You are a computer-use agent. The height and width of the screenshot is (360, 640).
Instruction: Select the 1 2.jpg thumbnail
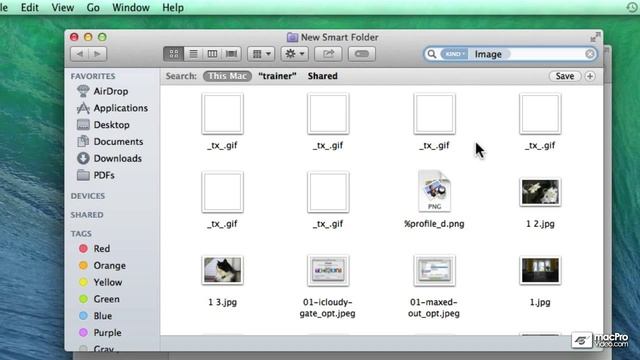[x=540, y=192]
